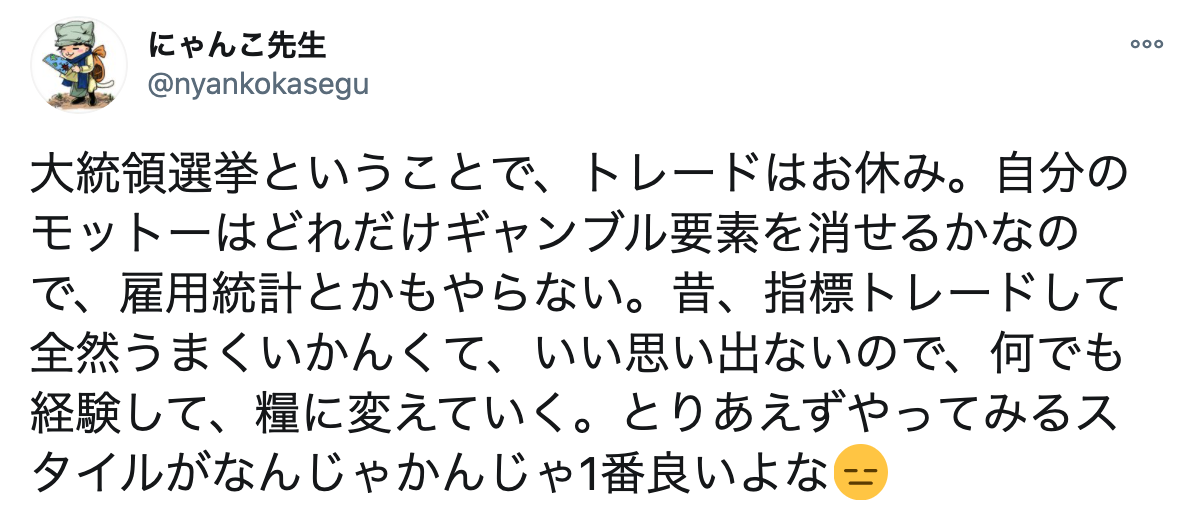Open the three-dot more options menu

[x=1145, y=44]
